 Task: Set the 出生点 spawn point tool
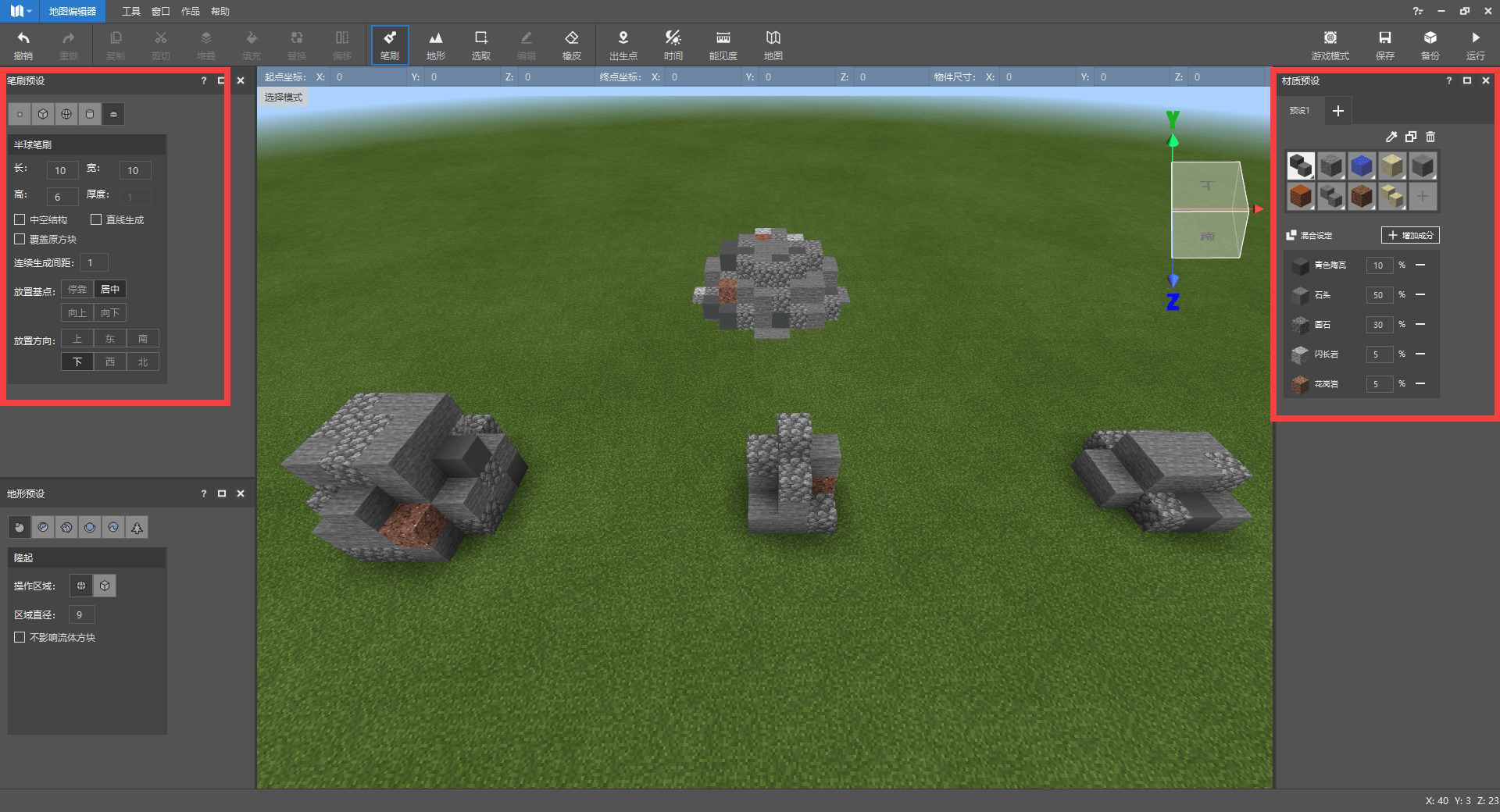pyautogui.click(x=623, y=45)
